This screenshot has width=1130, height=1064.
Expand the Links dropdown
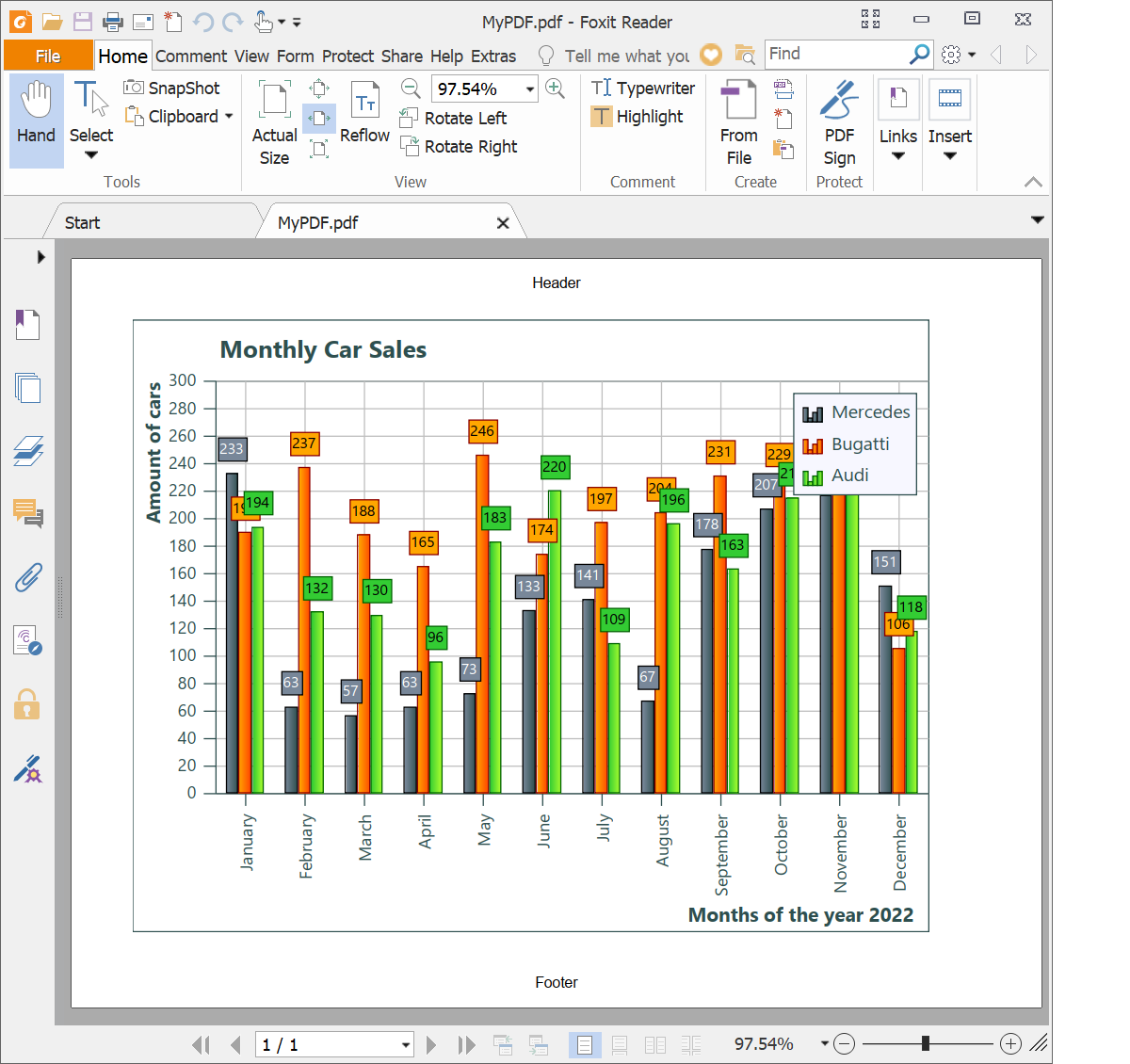897,156
